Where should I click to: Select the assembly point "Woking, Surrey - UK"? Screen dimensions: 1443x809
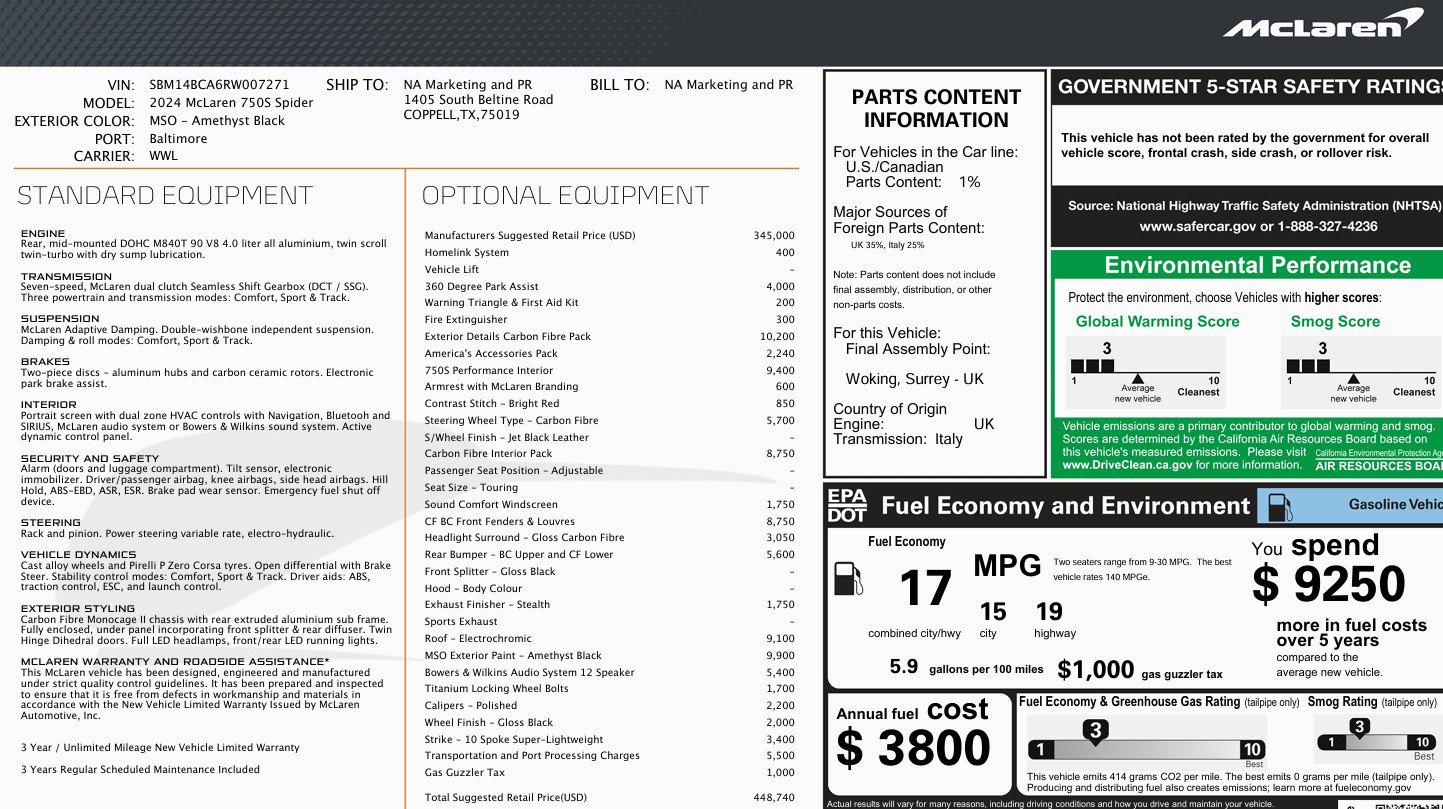915,380
